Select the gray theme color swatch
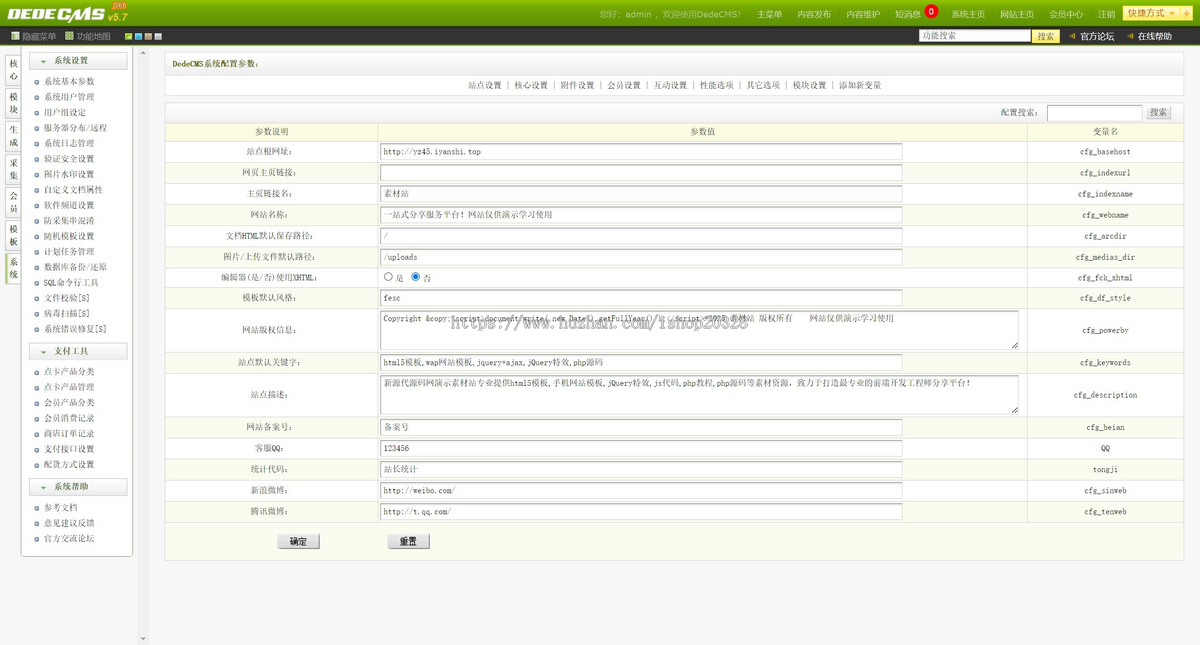The image size is (1200, 645). coord(156,37)
